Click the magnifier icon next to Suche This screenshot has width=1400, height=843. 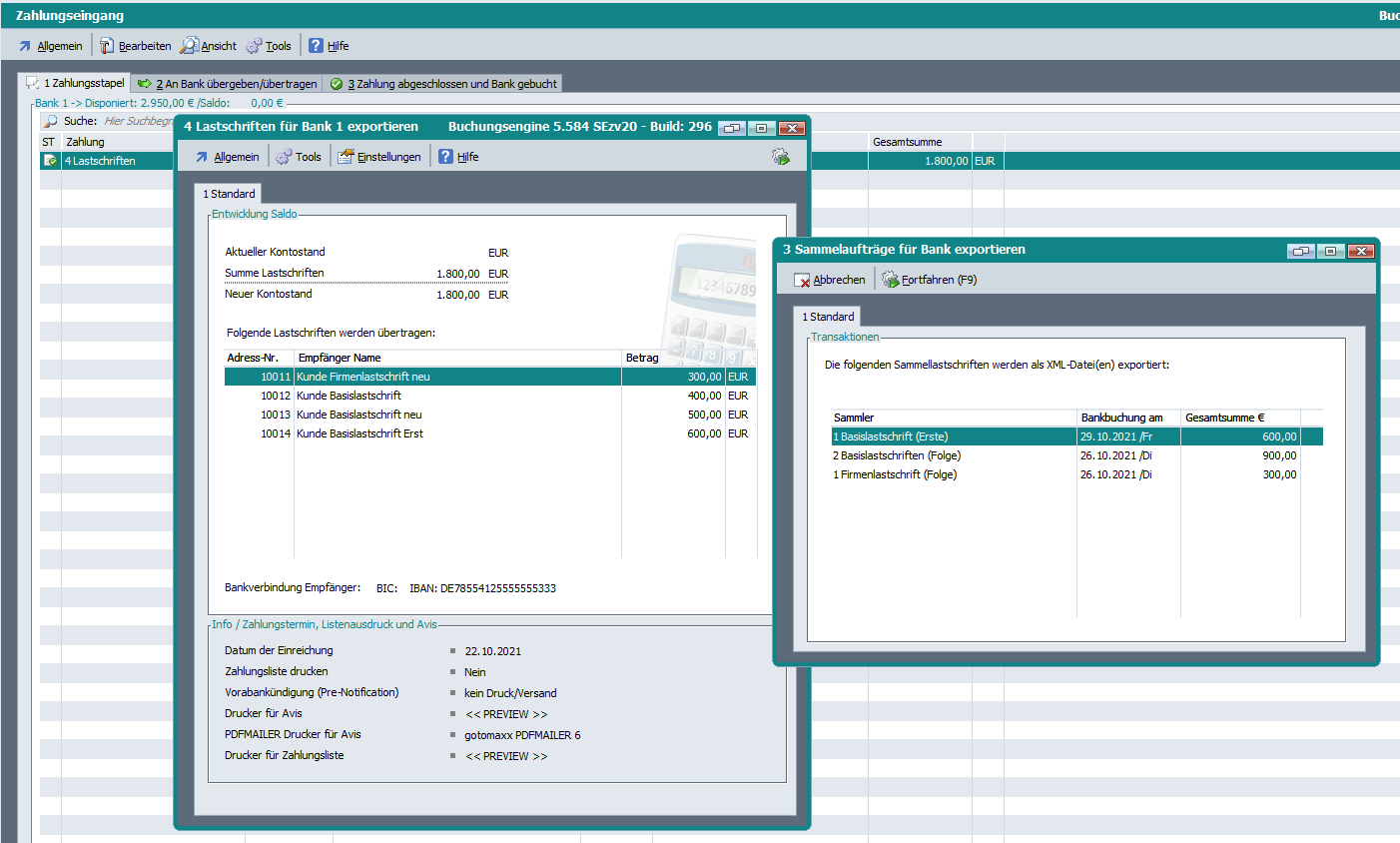(51, 121)
